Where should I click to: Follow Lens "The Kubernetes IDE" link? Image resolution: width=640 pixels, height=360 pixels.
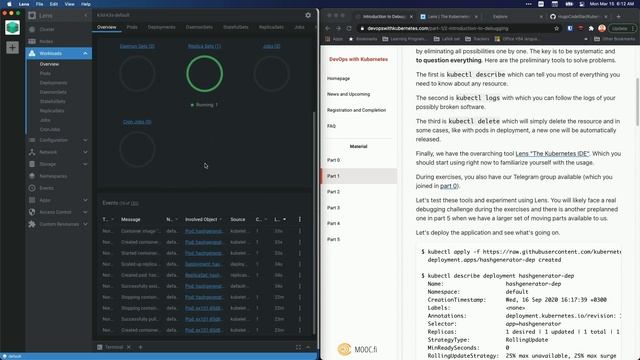tap(552, 153)
